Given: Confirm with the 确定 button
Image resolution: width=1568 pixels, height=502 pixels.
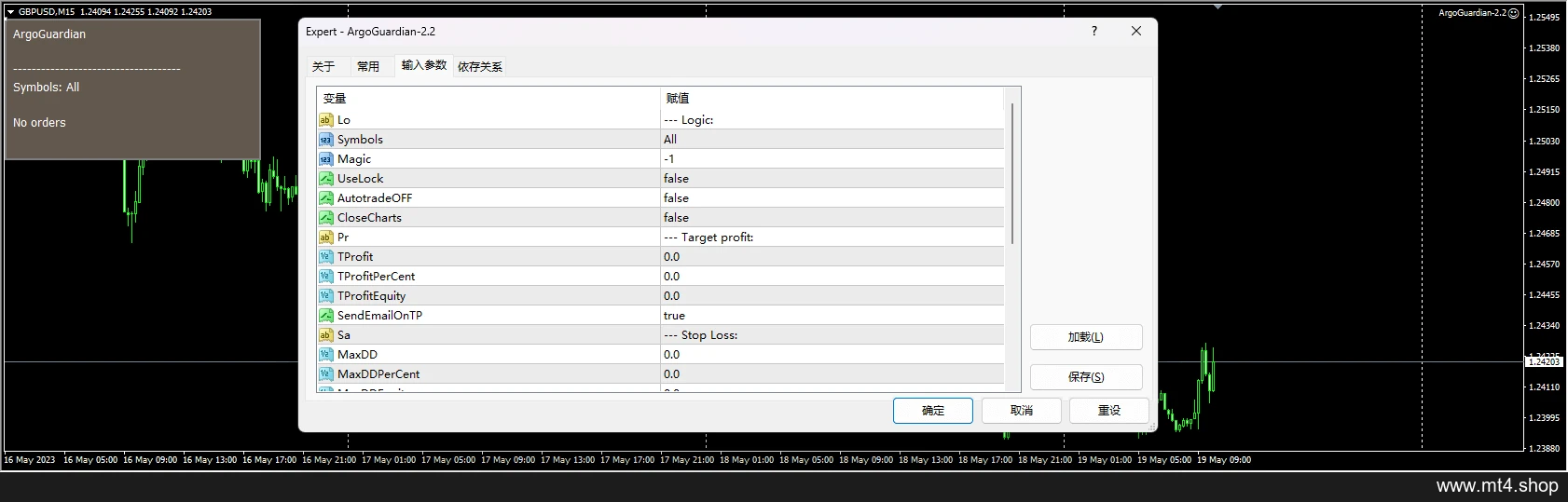Looking at the screenshot, I should click(x=933, y=411).
